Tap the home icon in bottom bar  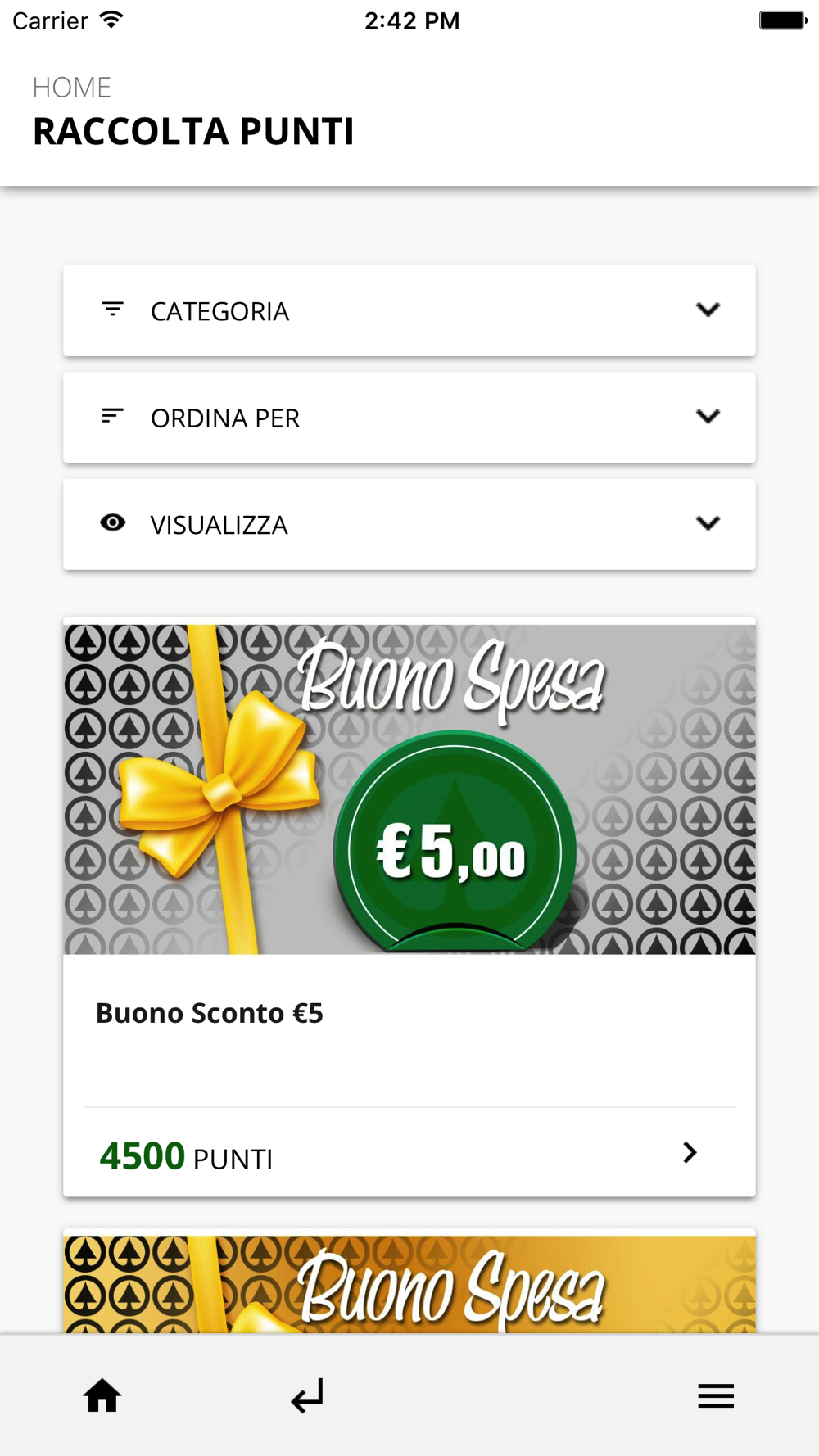click(x=102, y=1395)
